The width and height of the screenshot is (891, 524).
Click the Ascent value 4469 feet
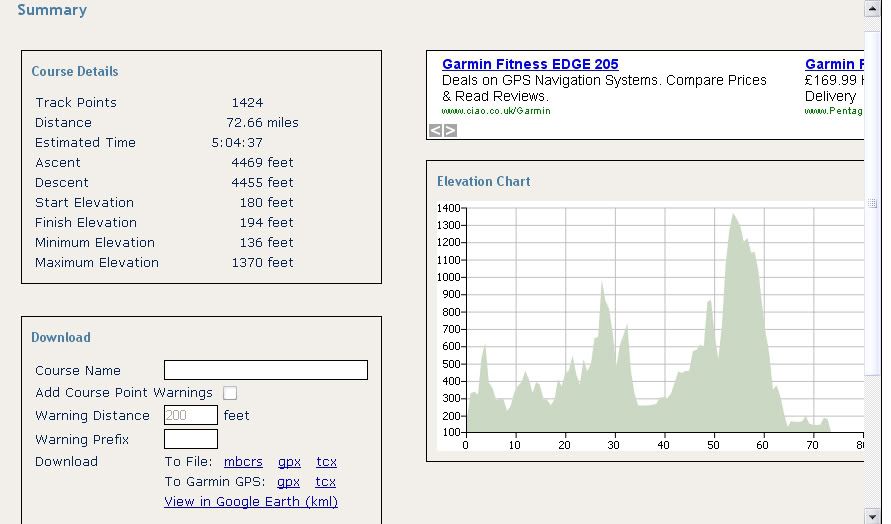(263, 163)
